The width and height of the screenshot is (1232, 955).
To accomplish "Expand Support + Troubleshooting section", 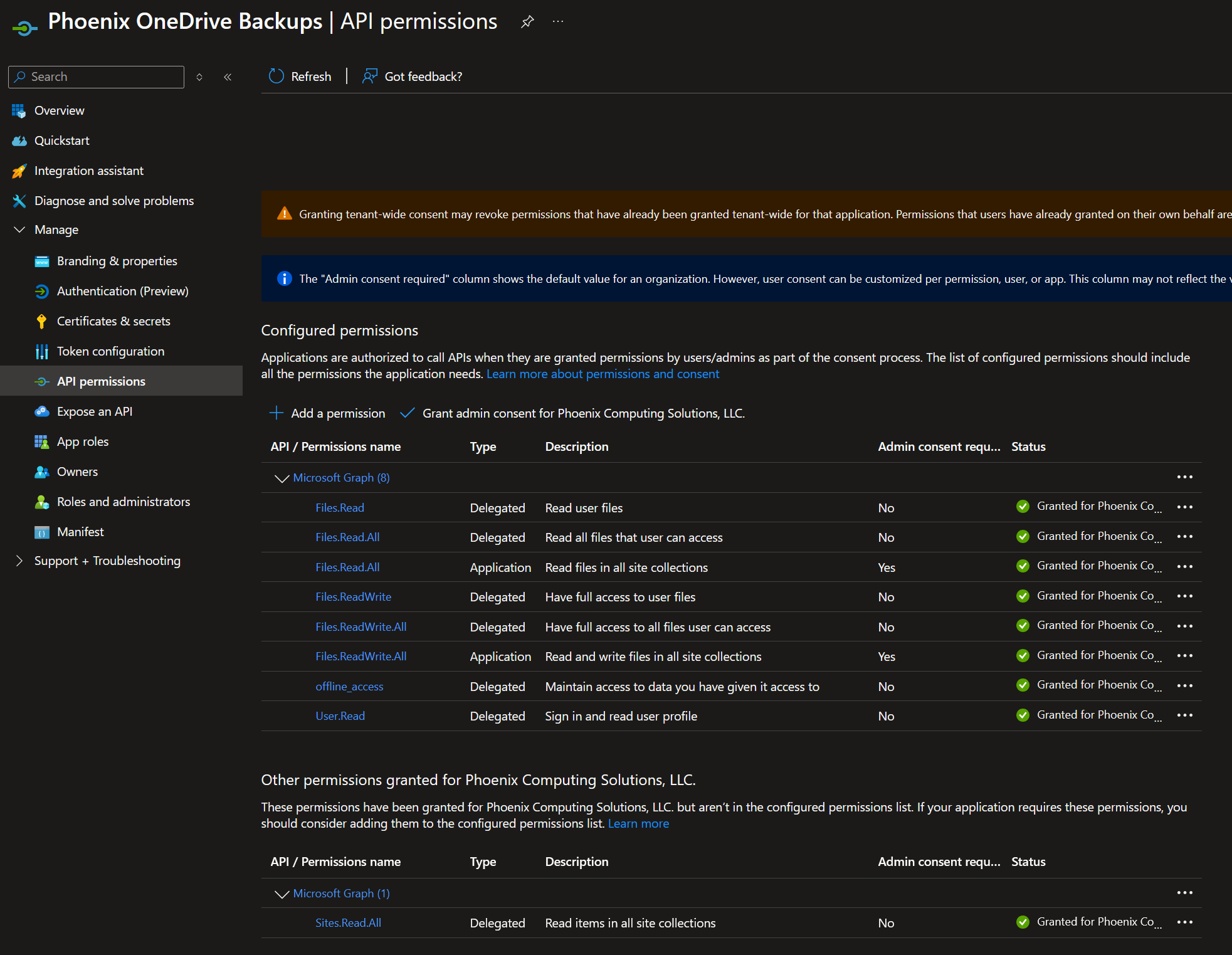I will click(19, 561).
